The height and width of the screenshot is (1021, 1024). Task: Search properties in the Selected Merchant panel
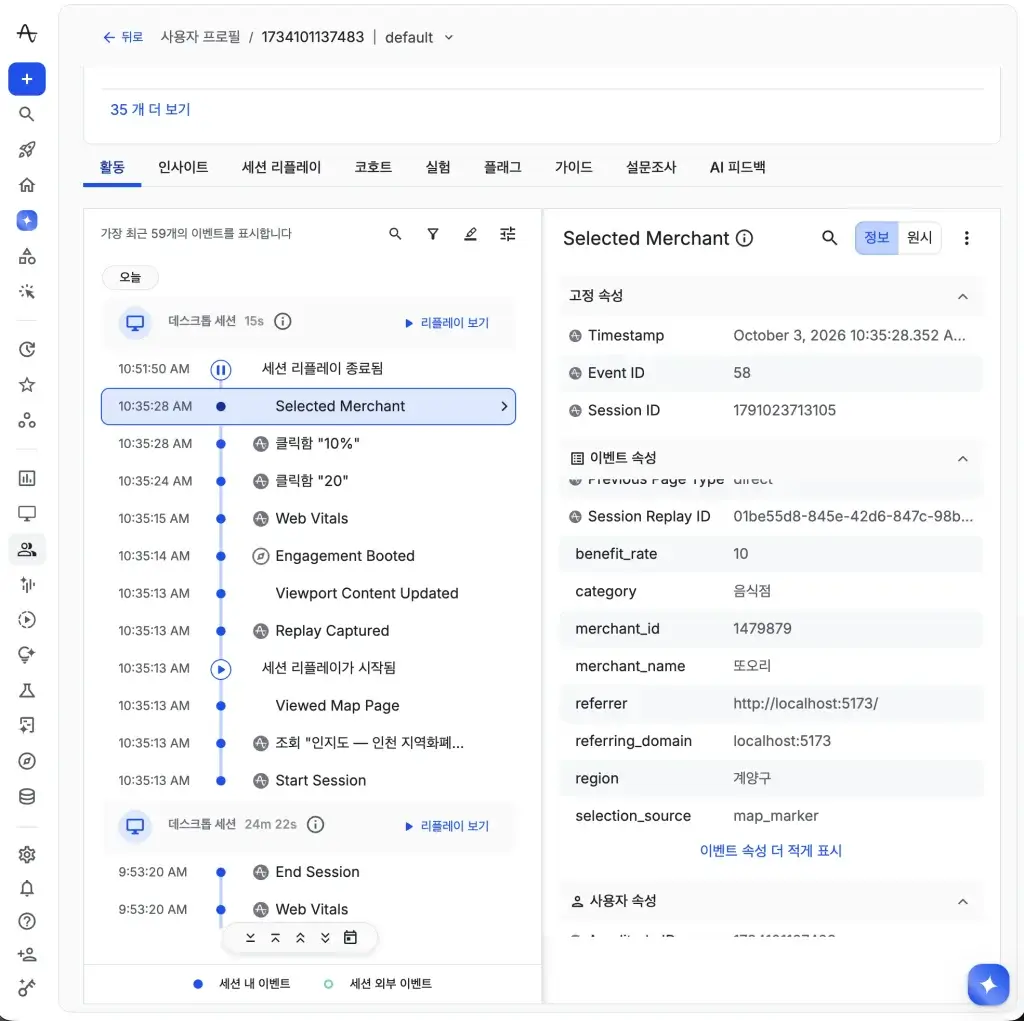point(829,238)
